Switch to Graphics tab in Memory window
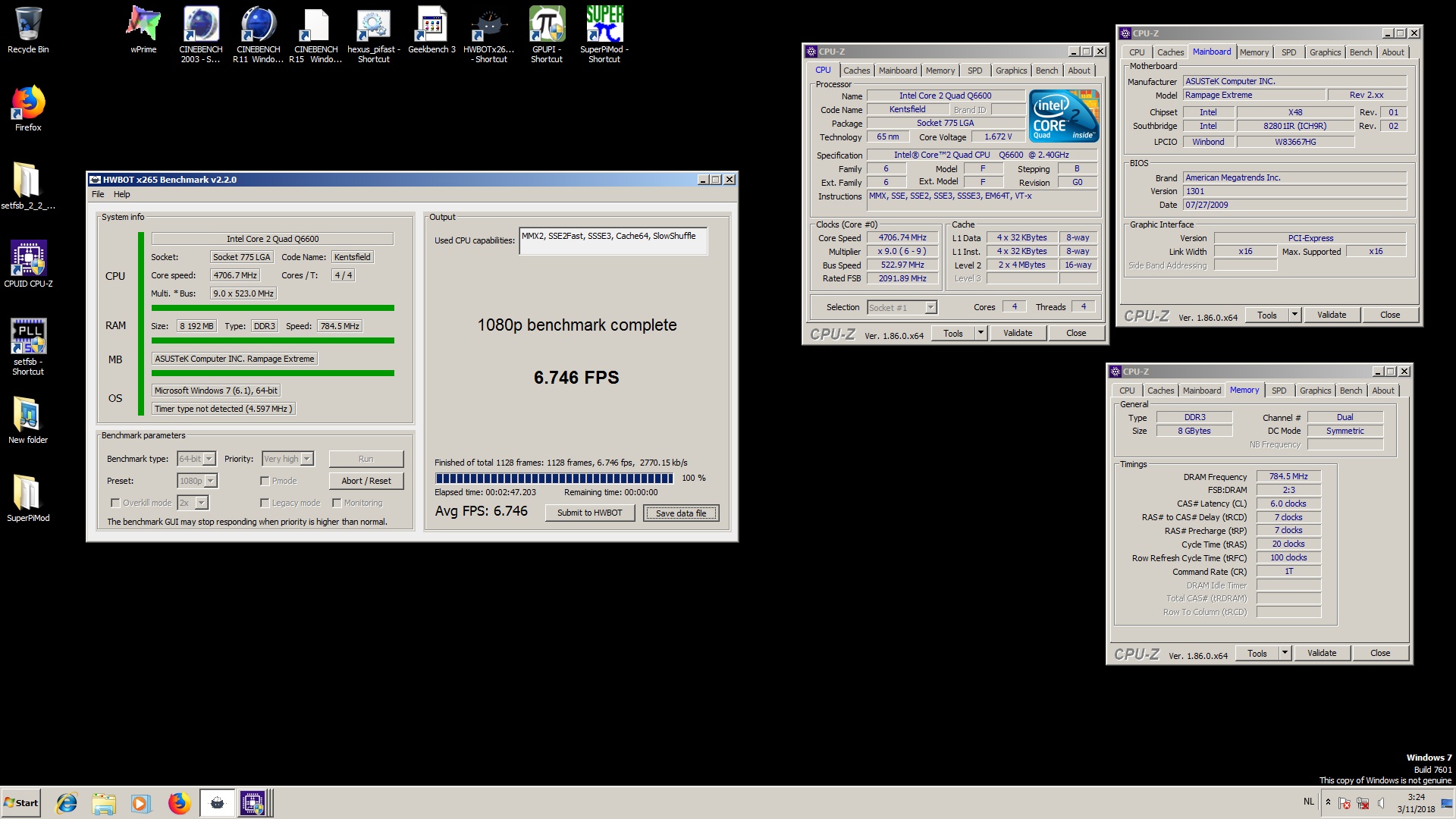The width and height of the screenshot is (1456, 819). (x=1315, y=391)
